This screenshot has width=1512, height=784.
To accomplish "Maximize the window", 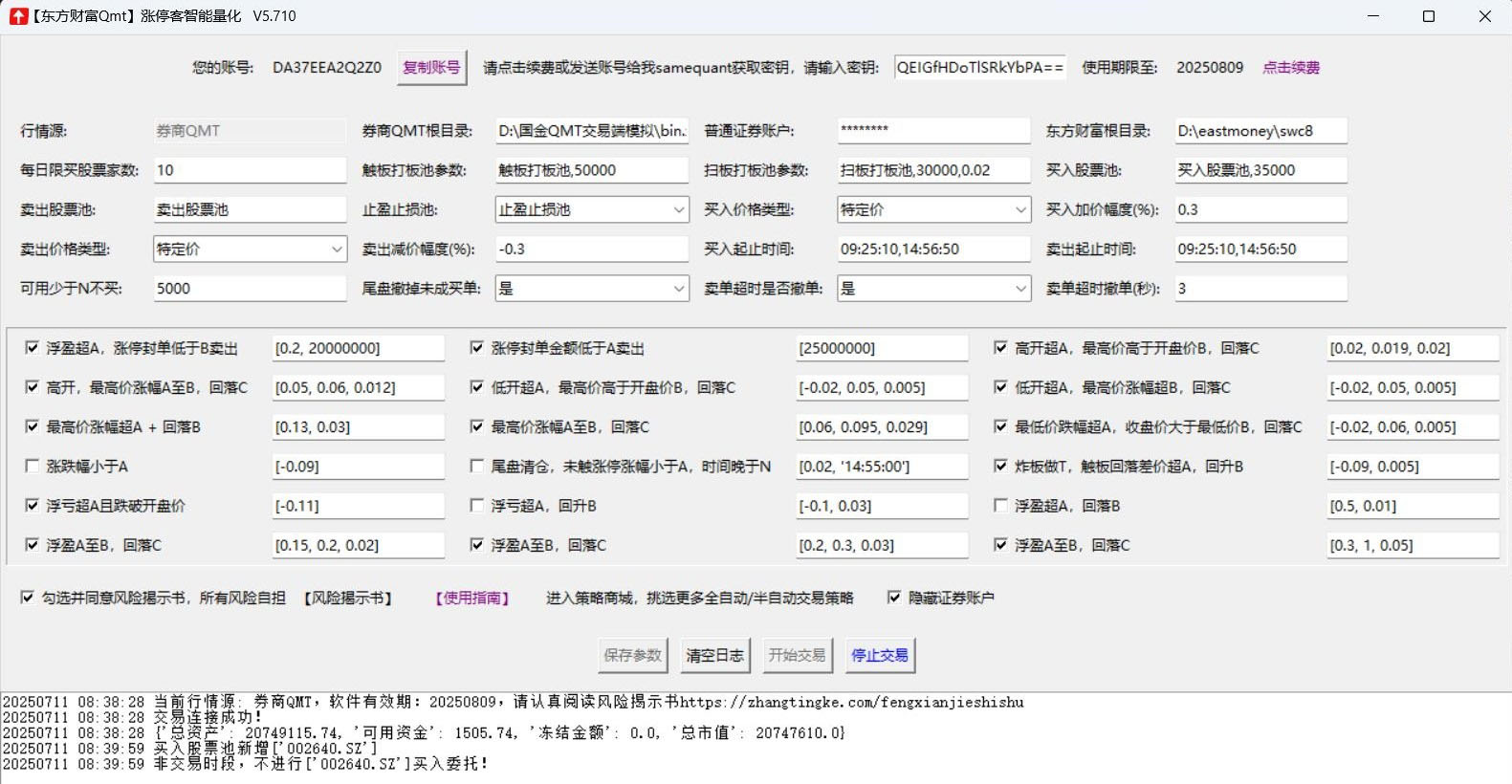I will (x=1429, y=16).
